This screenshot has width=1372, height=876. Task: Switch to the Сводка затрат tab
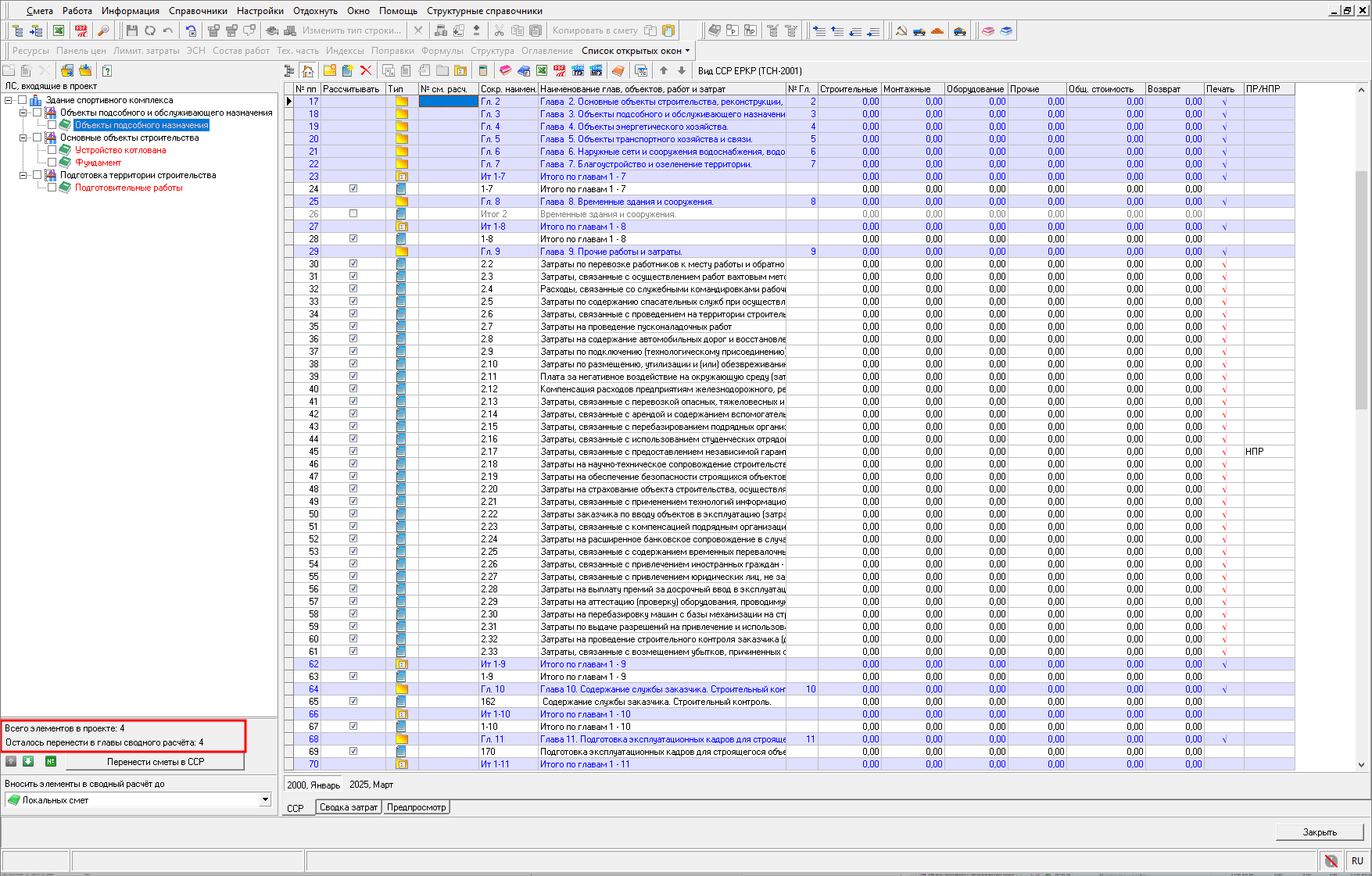pyautogui.click(x=349, y=807)
